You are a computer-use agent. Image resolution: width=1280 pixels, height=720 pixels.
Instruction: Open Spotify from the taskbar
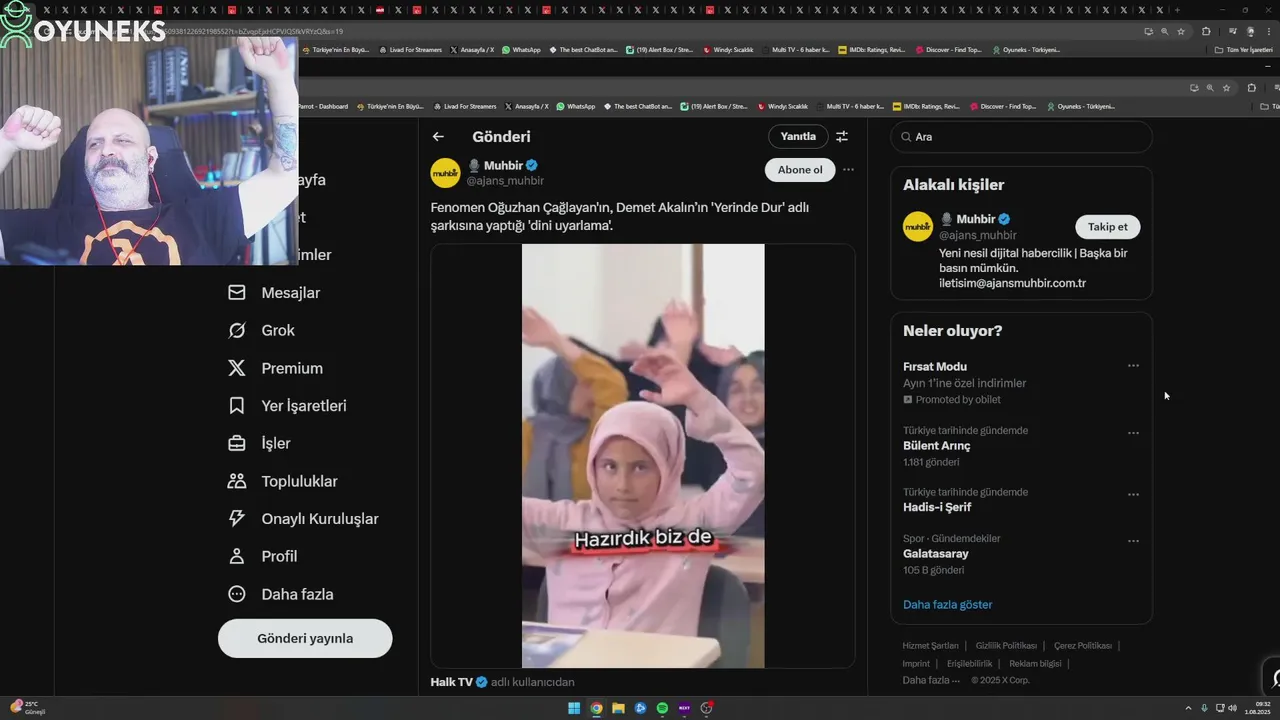(662, 708)
